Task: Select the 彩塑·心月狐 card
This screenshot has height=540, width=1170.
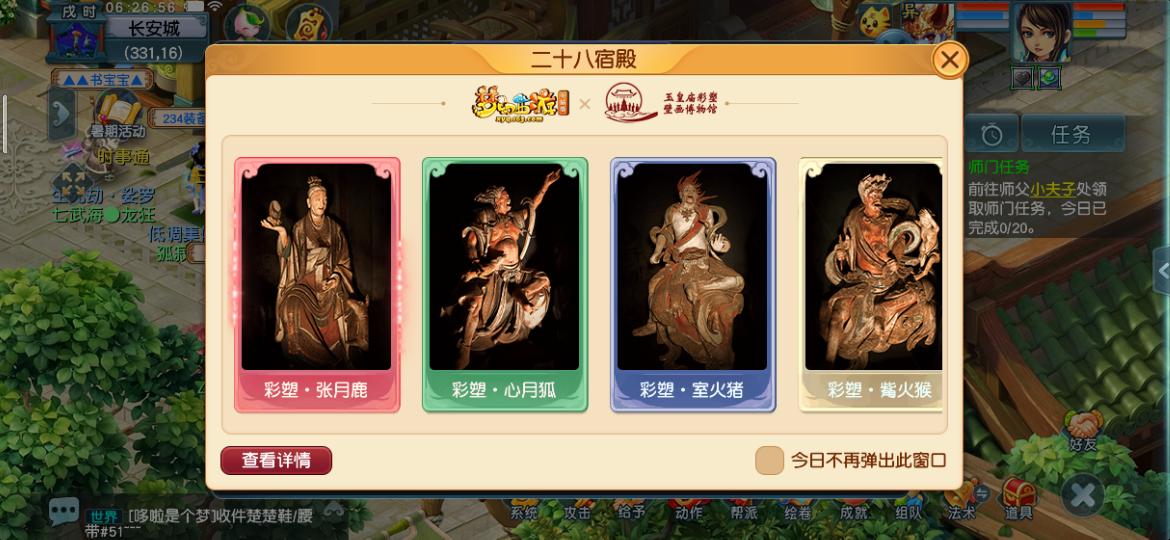Action: pyautogui.click(x=505, y=285)
